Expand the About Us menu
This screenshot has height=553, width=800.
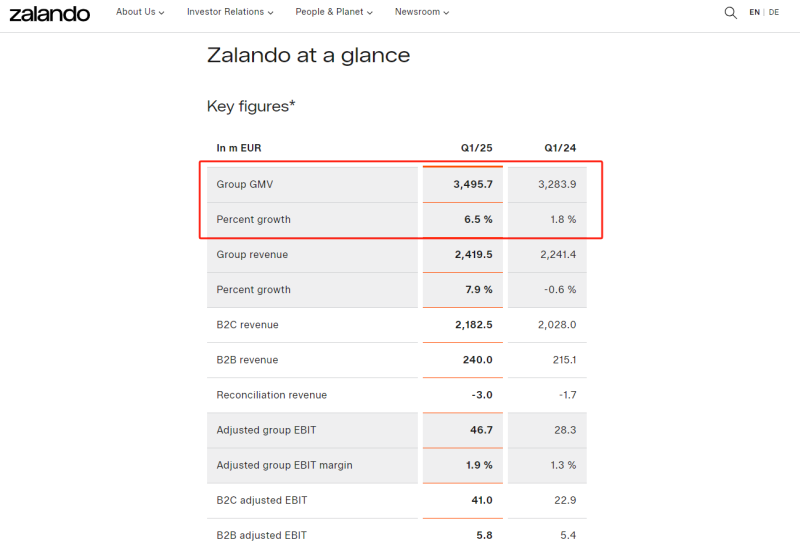click(140, 12)
